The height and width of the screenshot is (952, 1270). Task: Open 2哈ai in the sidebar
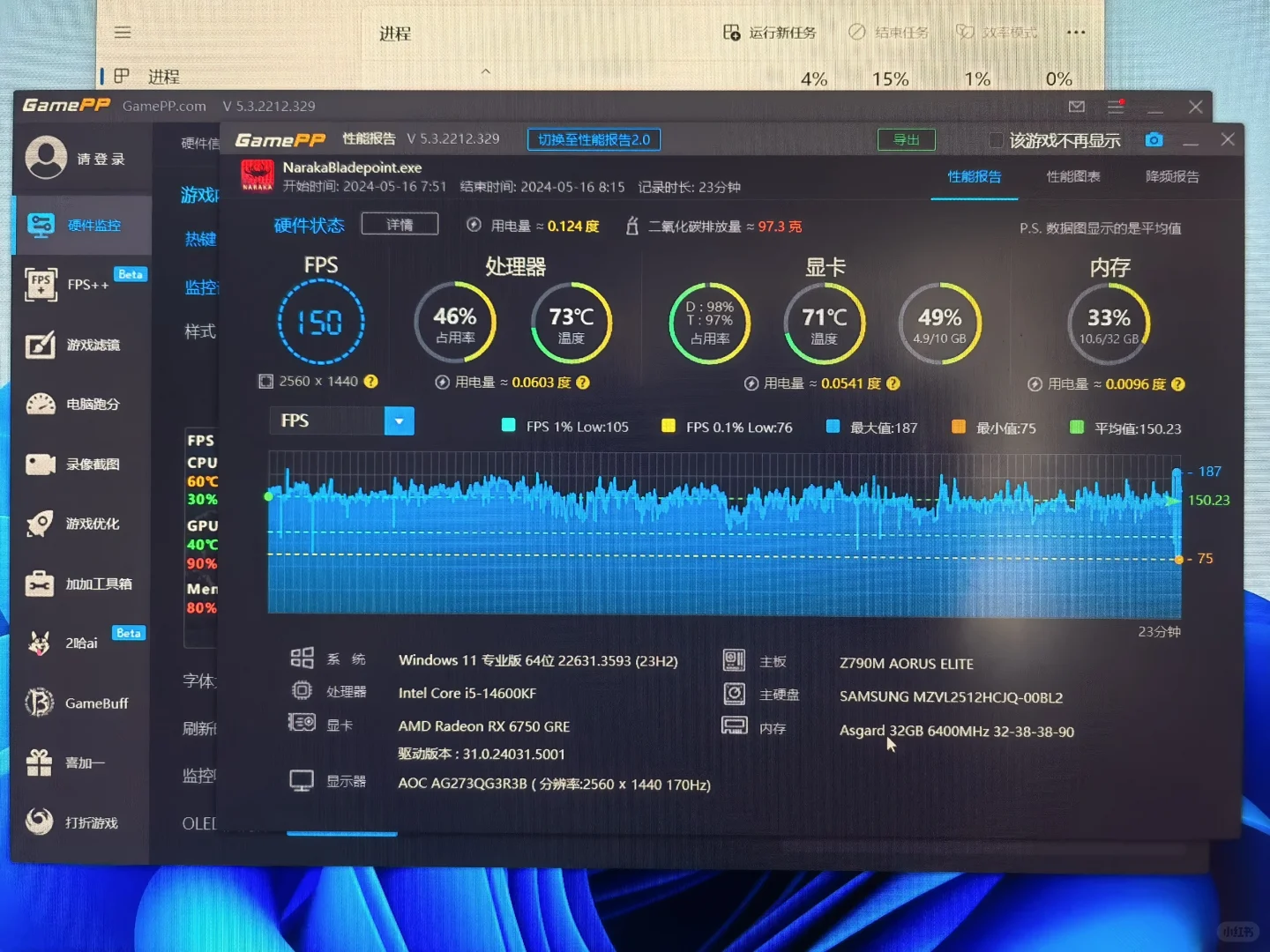[82, 643]
